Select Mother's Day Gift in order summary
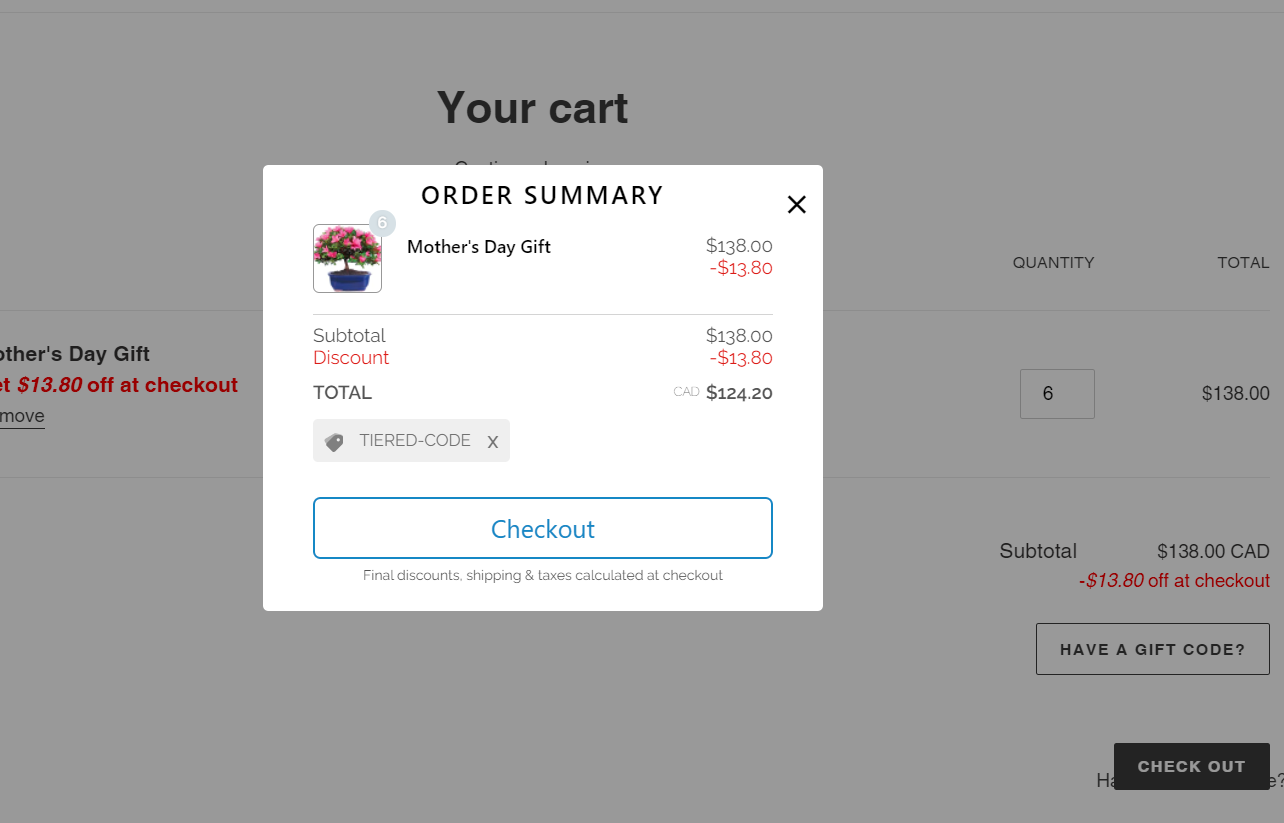 tap(479, 247)
